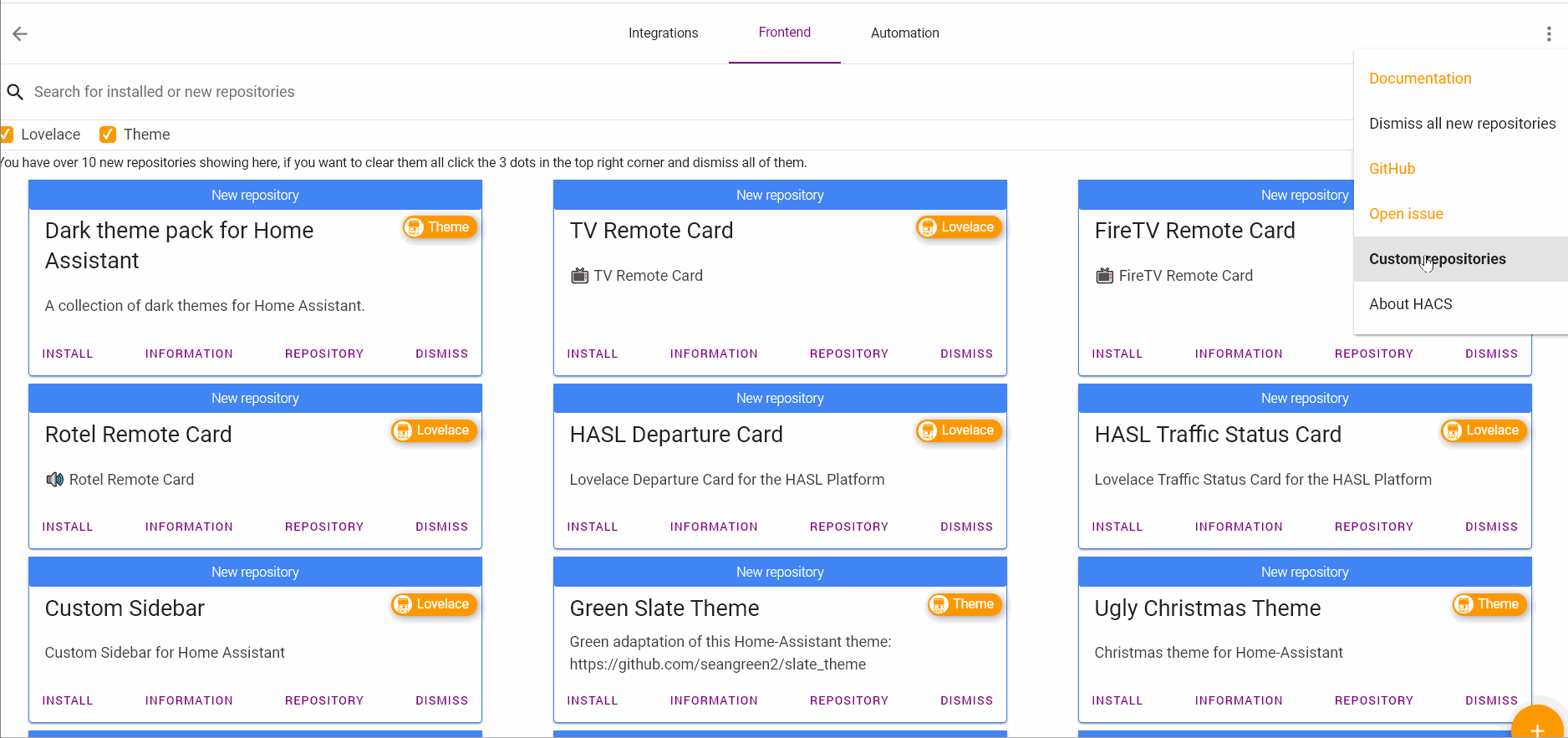Dismiss Green Slate Theme

pos(967,701)
